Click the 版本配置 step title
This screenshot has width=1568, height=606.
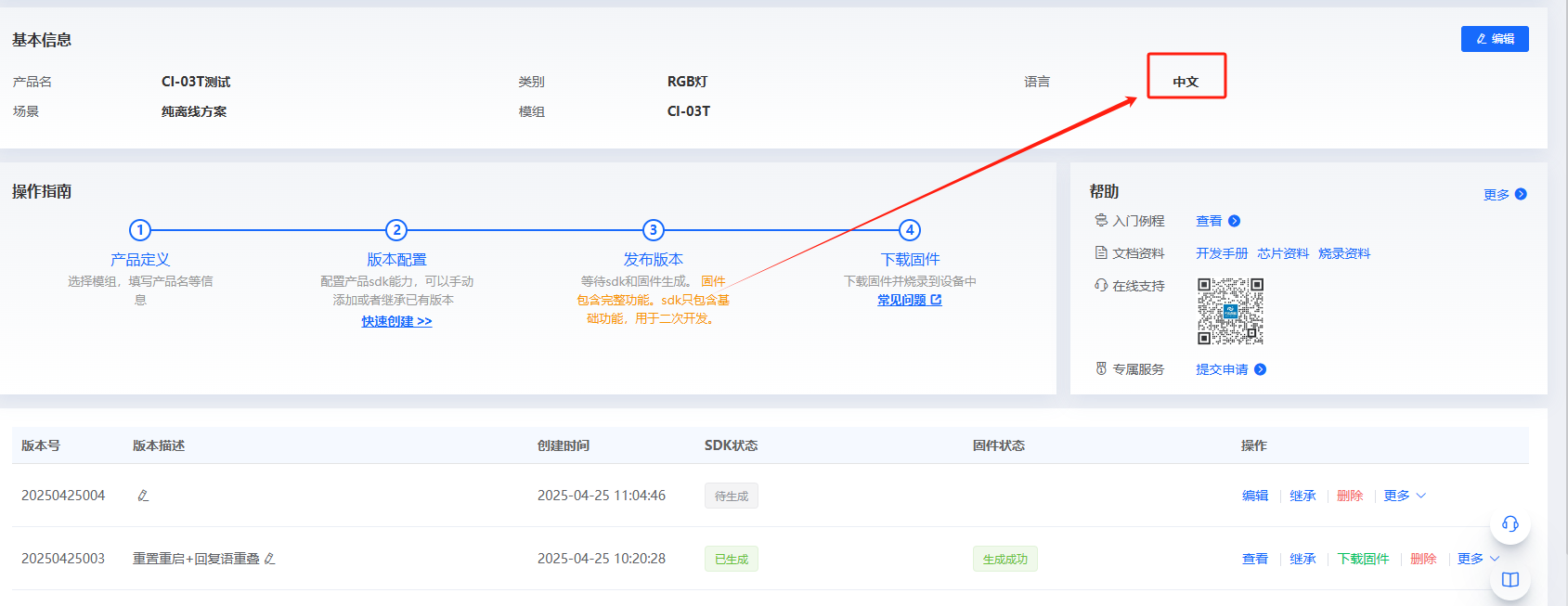396,260
